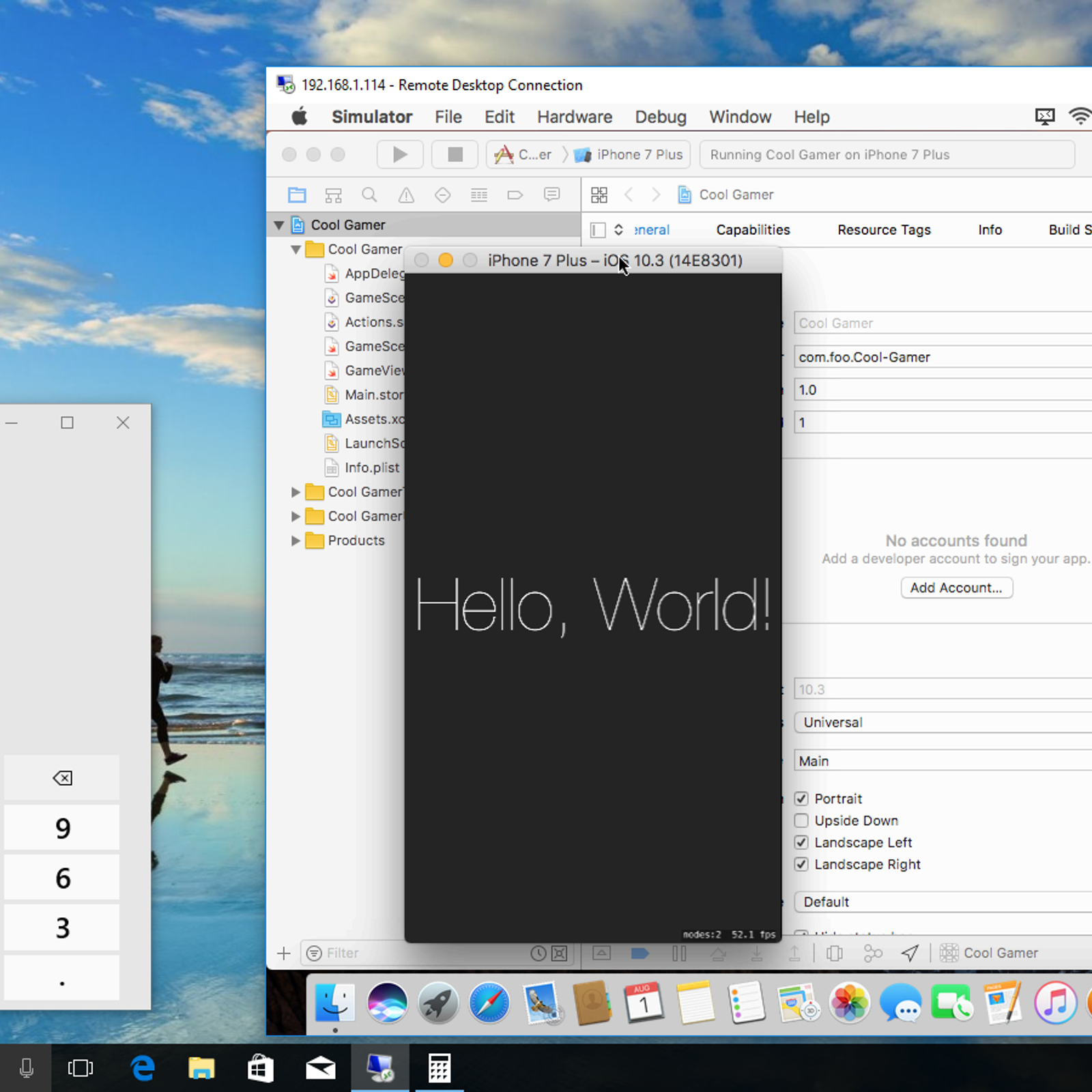Open the Simulator menu
The width and height of the screenshot is (1092, 1092).
tap(372, 117)
